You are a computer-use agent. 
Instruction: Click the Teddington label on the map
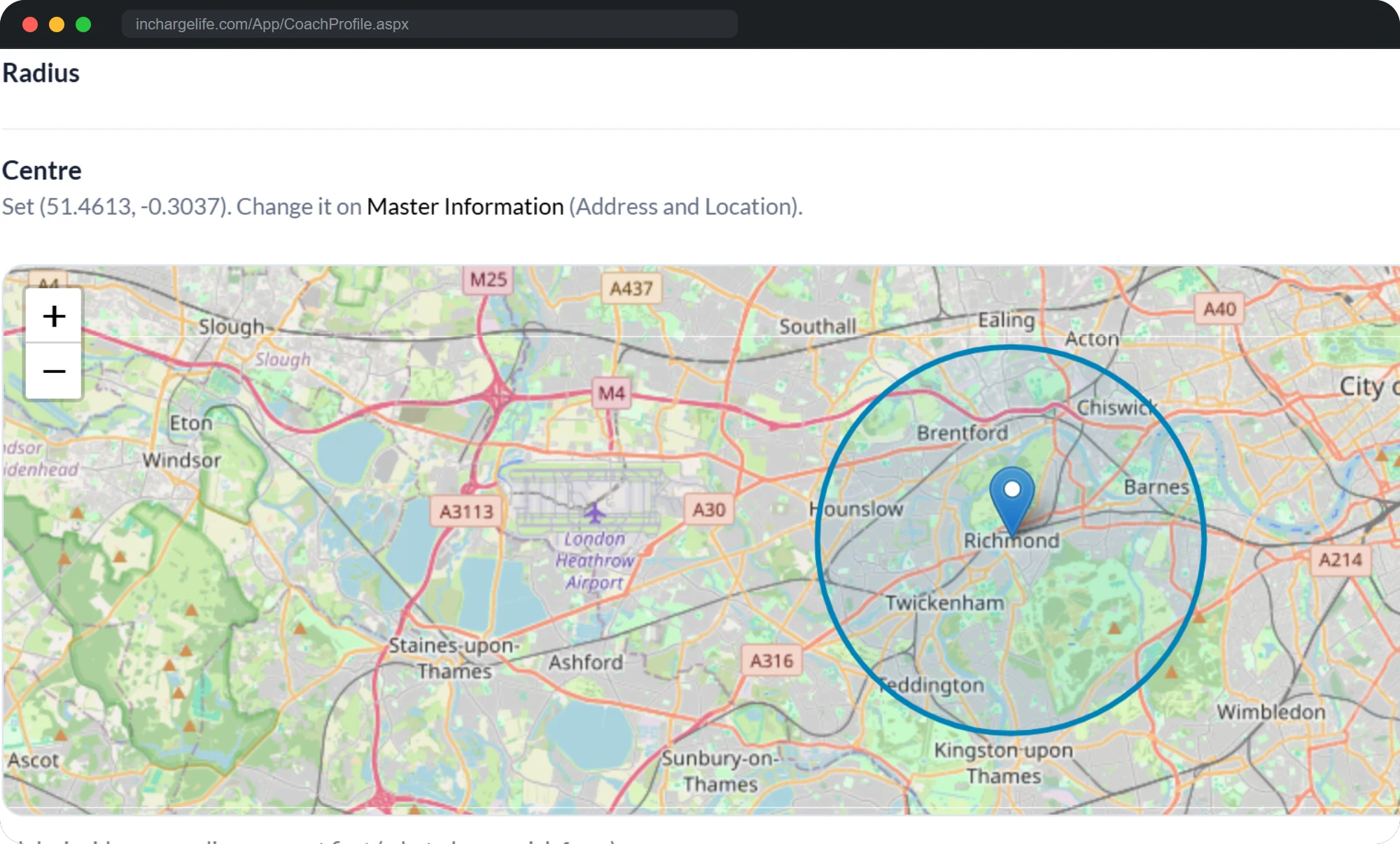point(932,684)
